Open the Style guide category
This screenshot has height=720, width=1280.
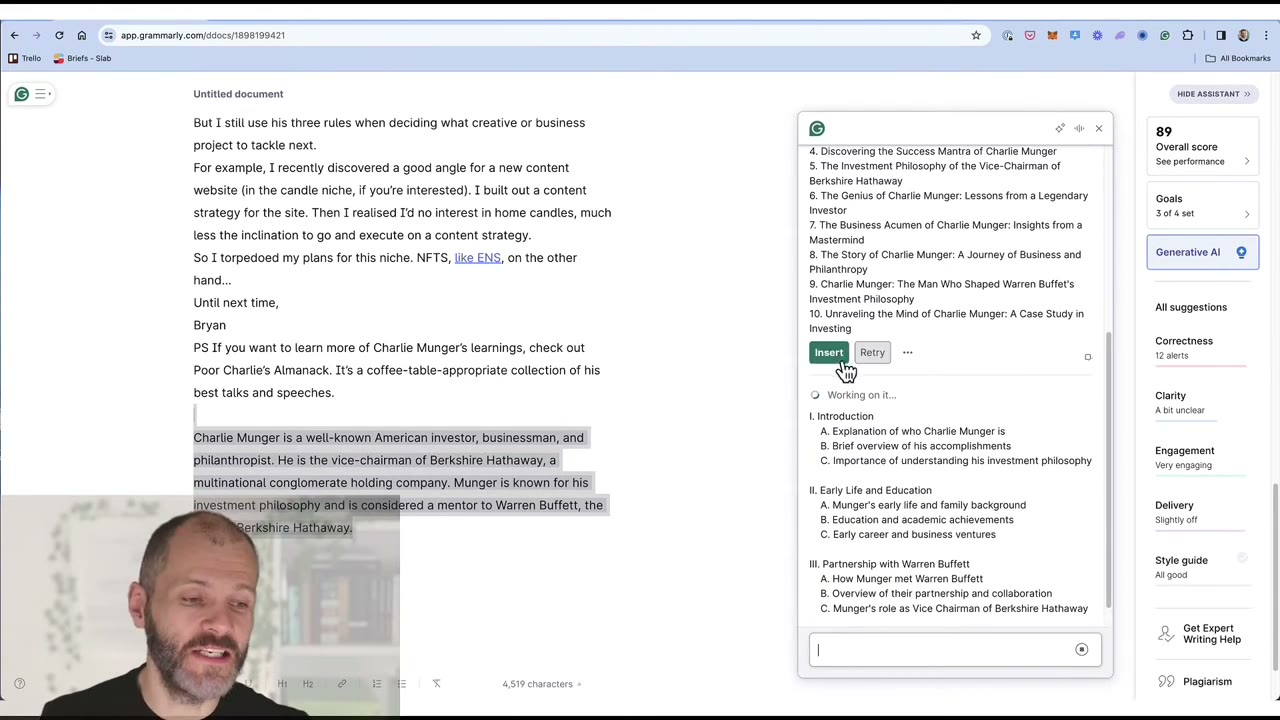coord(1201,567)
